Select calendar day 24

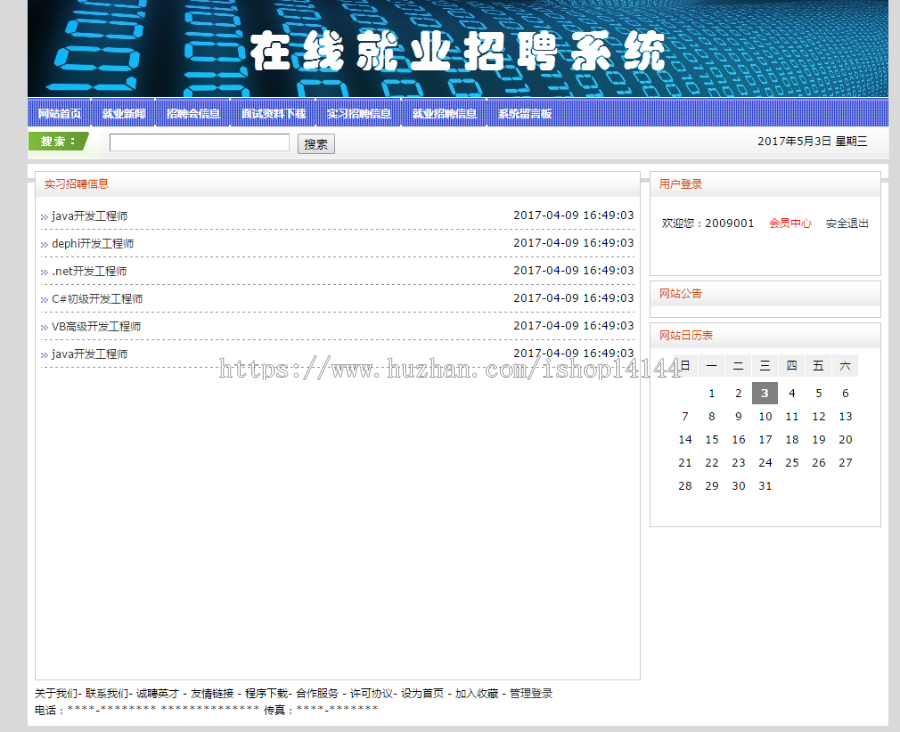[765, 463]
